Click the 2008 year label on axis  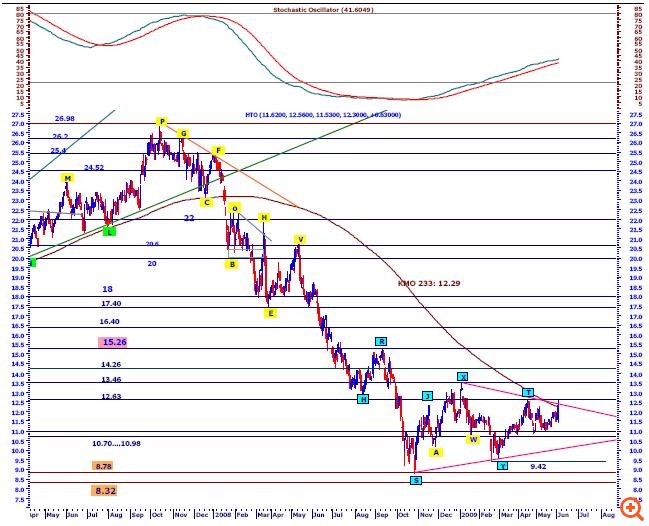click(x=224, y=515)
